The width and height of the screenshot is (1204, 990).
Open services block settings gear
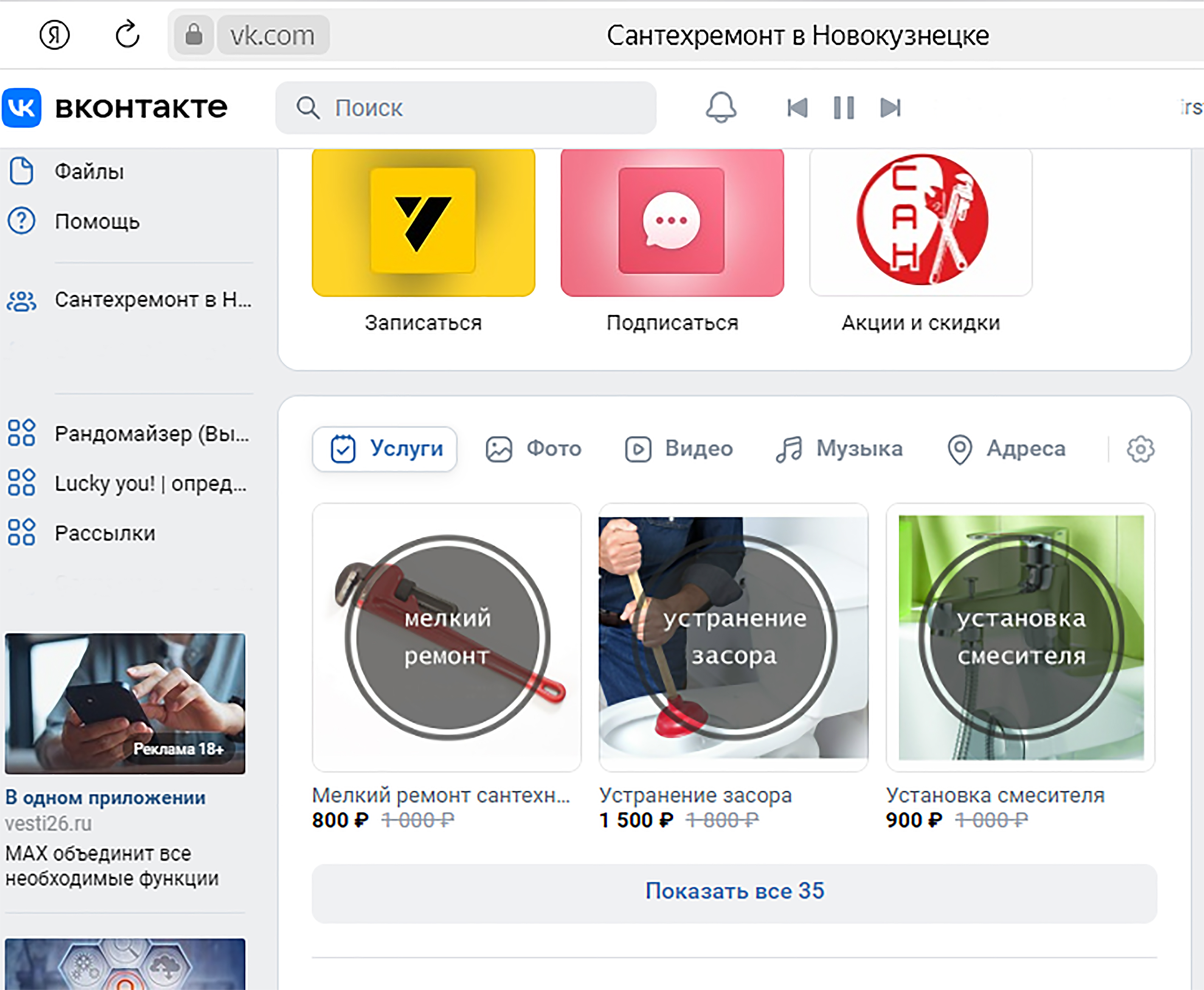(x=1140, y=449)
